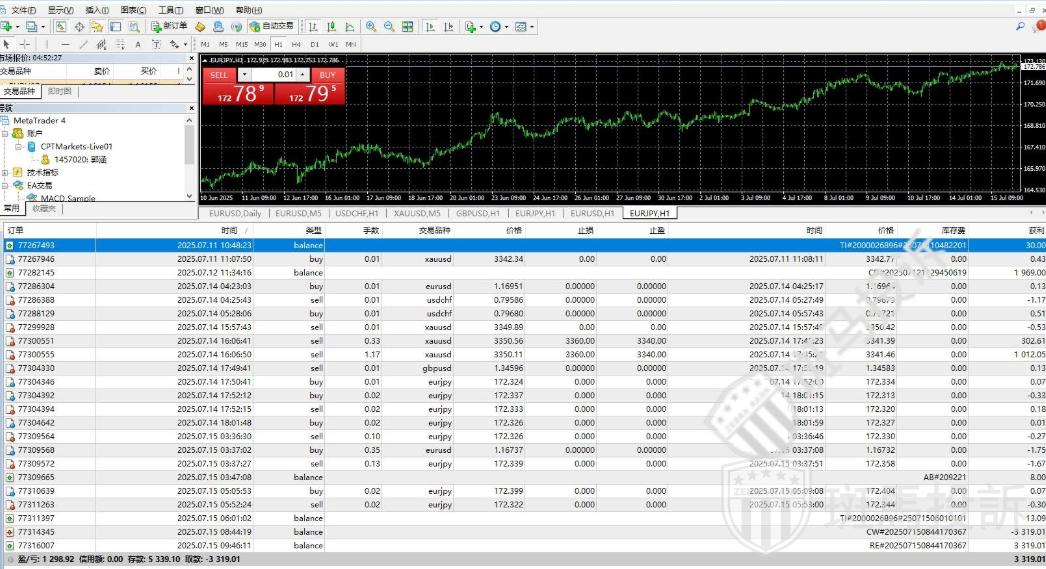Click the red SELL button on chart
This screenshot has width=1046, height=569.
click(x=220, y=75)
